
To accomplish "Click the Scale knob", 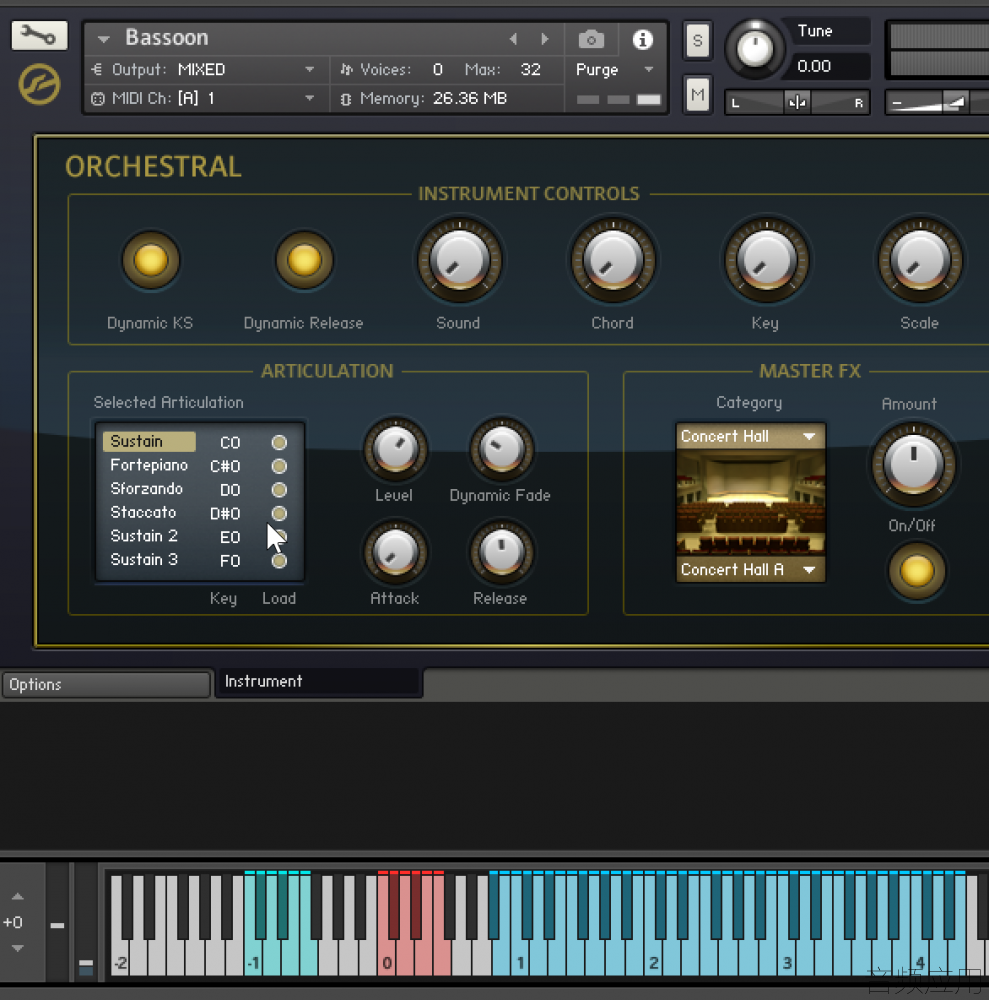I will click(920, 260).
